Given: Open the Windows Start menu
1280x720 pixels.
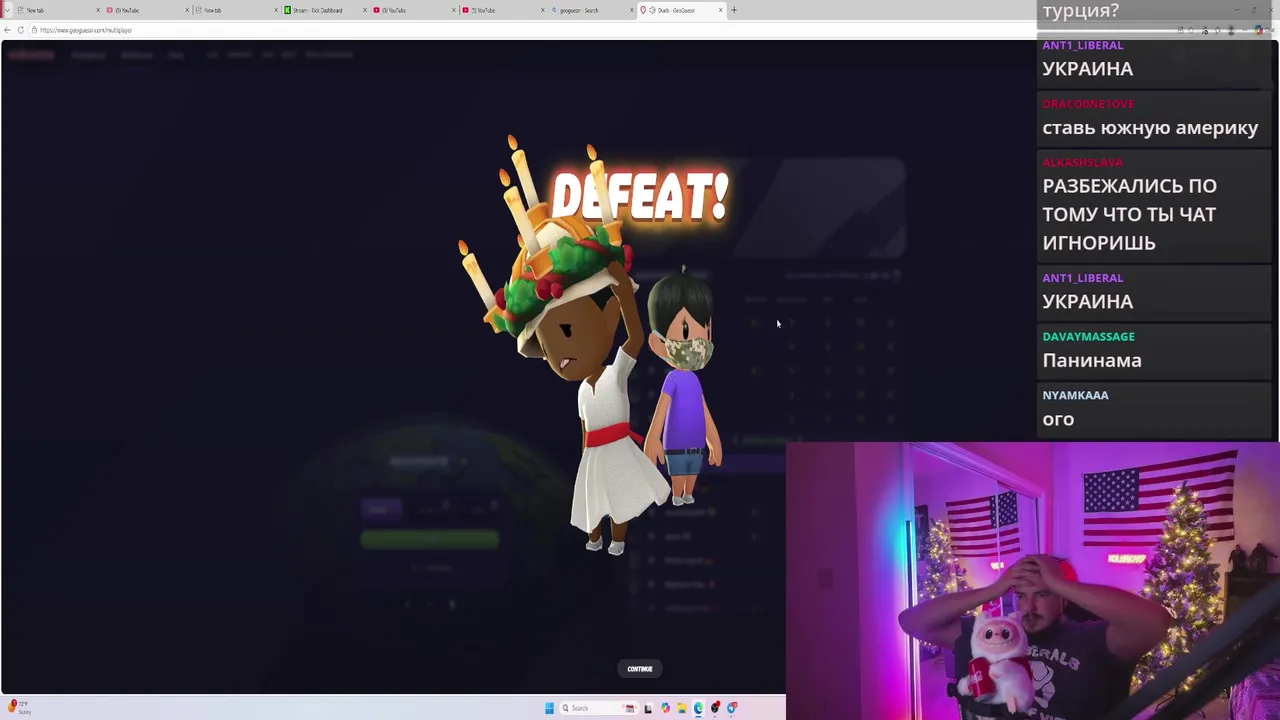Looking at the screenshot, I should click(x=549, y=708).
